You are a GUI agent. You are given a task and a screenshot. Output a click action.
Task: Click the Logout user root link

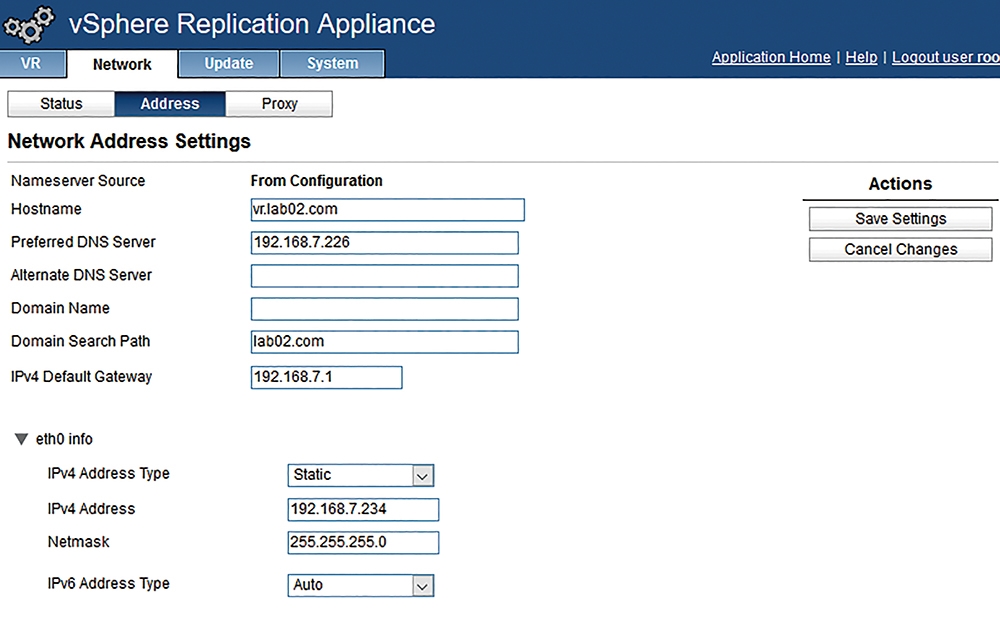(946, 57)
